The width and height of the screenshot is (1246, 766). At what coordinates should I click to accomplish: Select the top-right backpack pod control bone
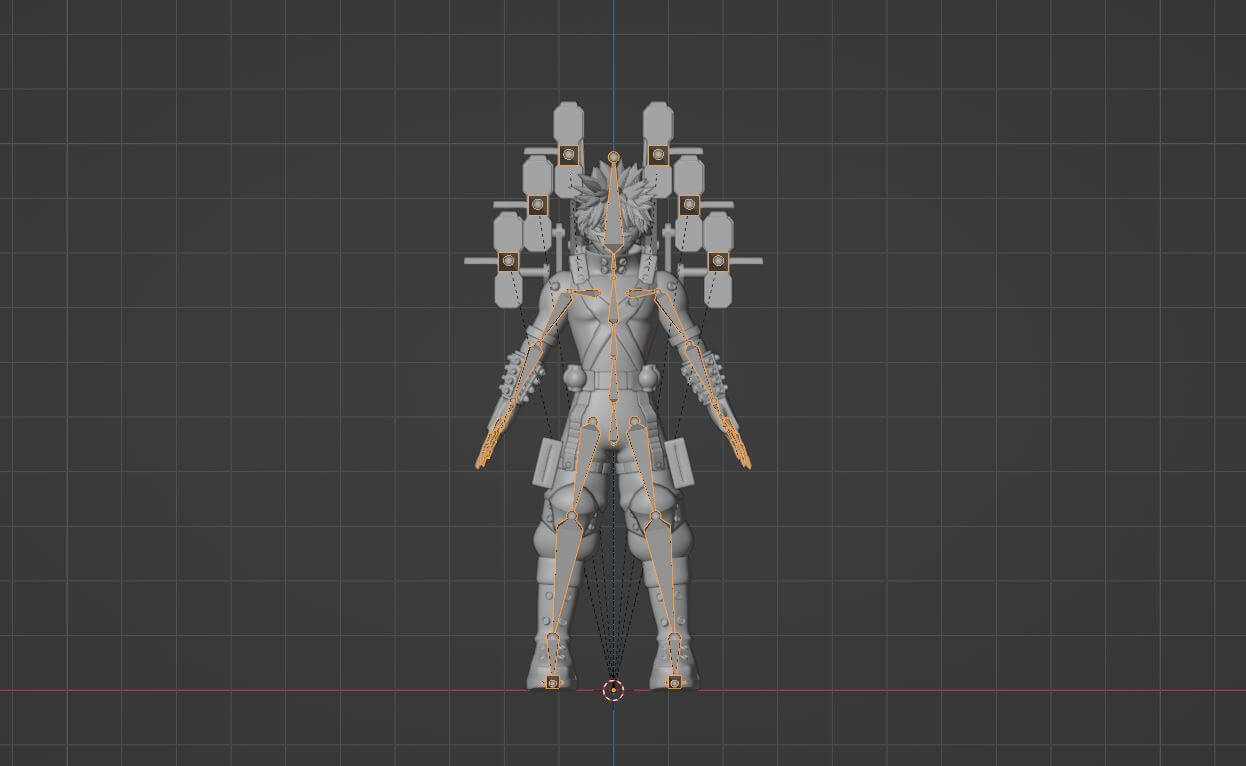tap(657, 154)
